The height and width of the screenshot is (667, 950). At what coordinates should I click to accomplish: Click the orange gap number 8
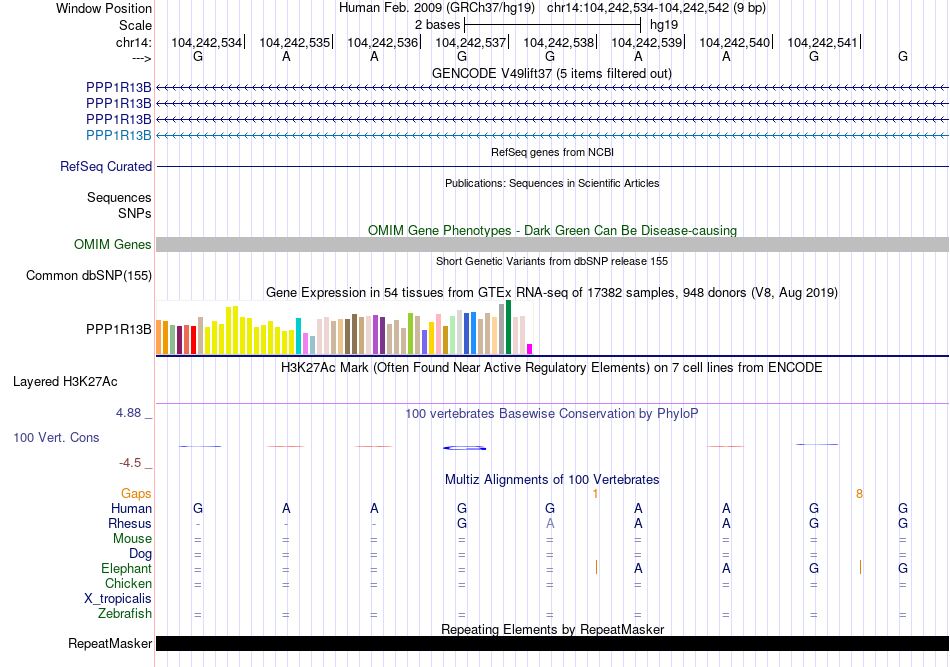pyautogui.click(x=859, y=494)
